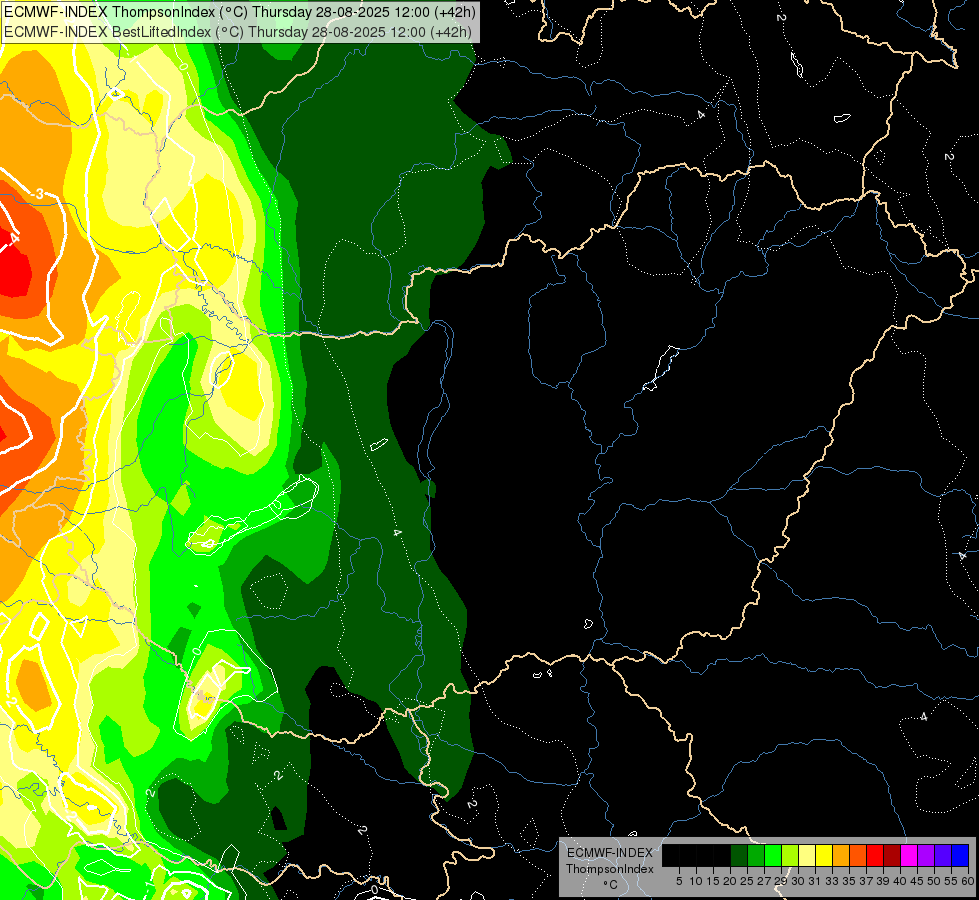Viewport: 979px width, 900px height.
Task: Click the legend tick value 31
Action: point(815,881)
